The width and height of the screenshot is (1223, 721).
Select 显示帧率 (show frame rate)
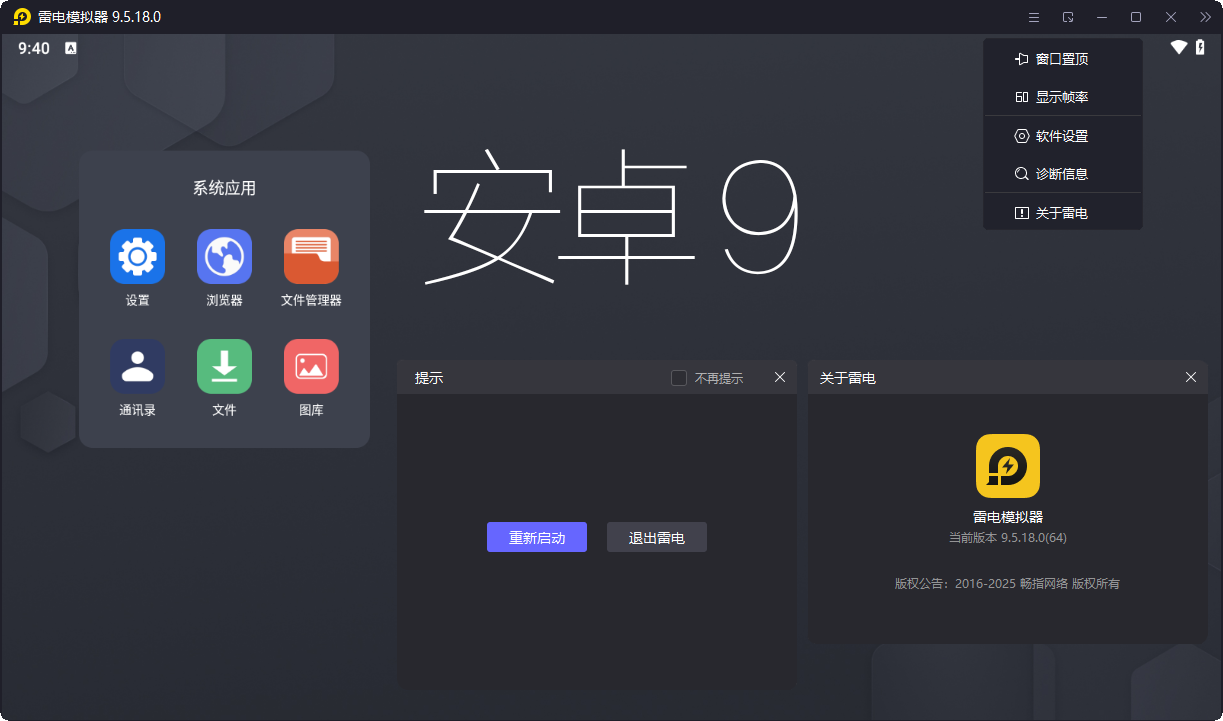tap(1062, 97)
